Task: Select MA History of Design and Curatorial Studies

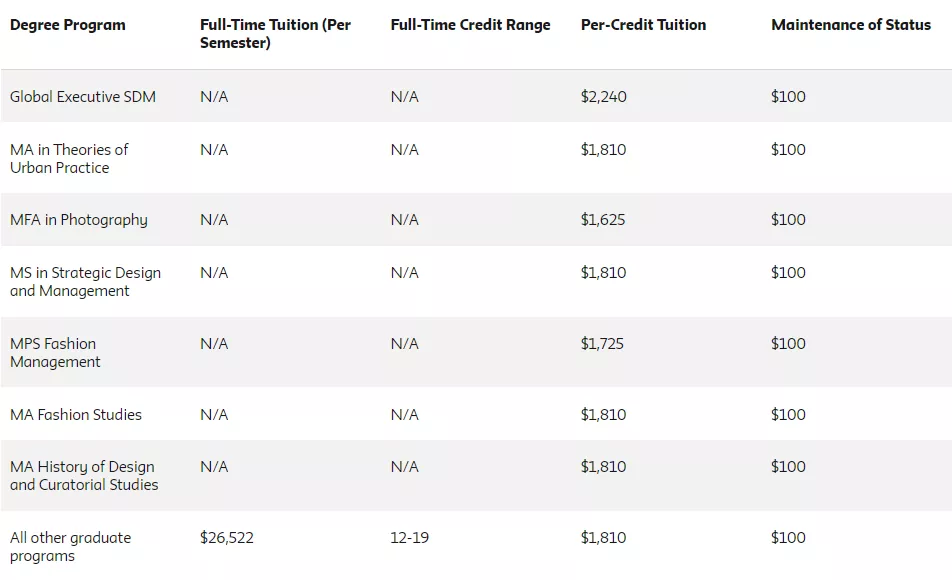Action: point(84,476)
